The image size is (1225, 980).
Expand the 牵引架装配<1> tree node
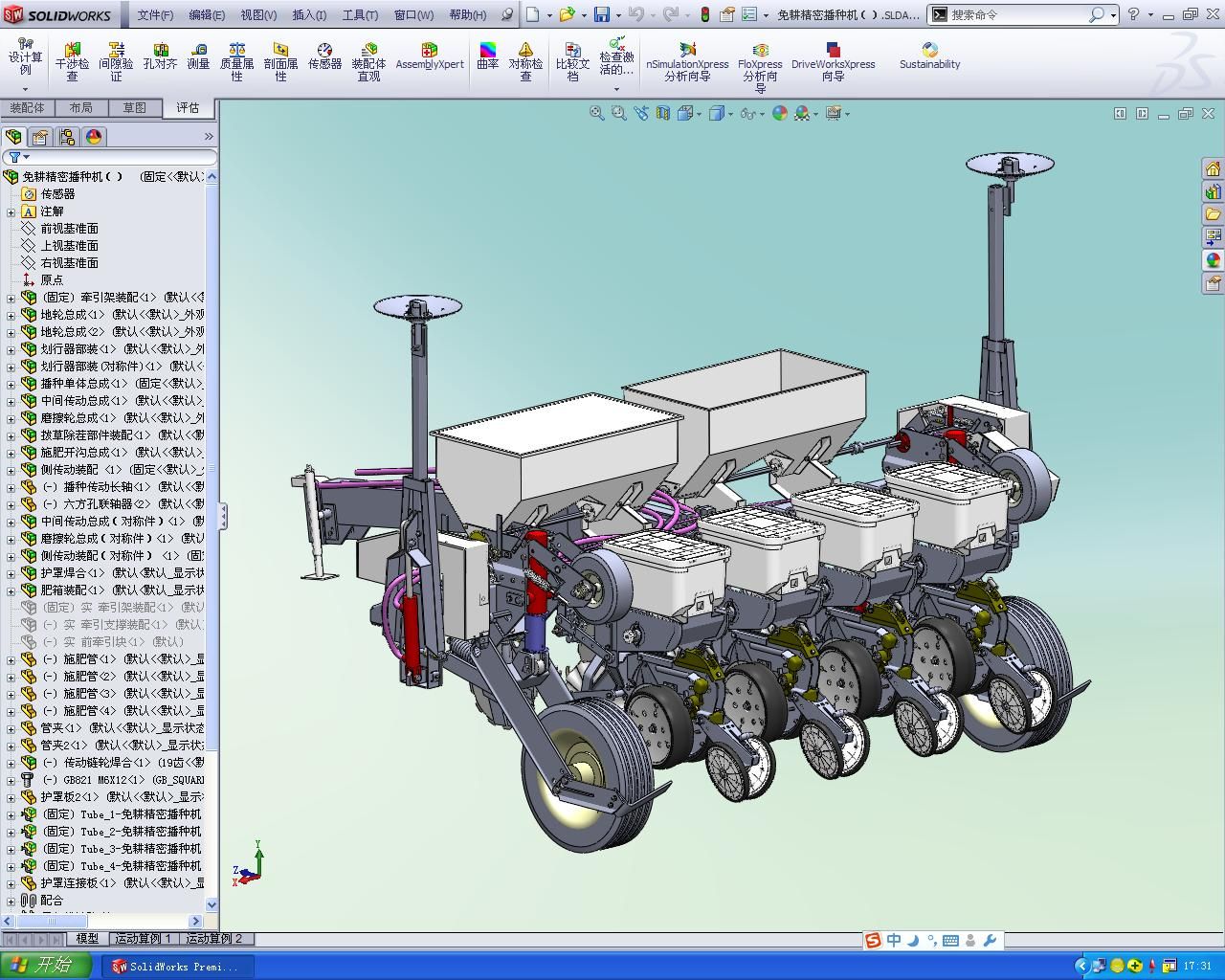click(x=11, y=298)
